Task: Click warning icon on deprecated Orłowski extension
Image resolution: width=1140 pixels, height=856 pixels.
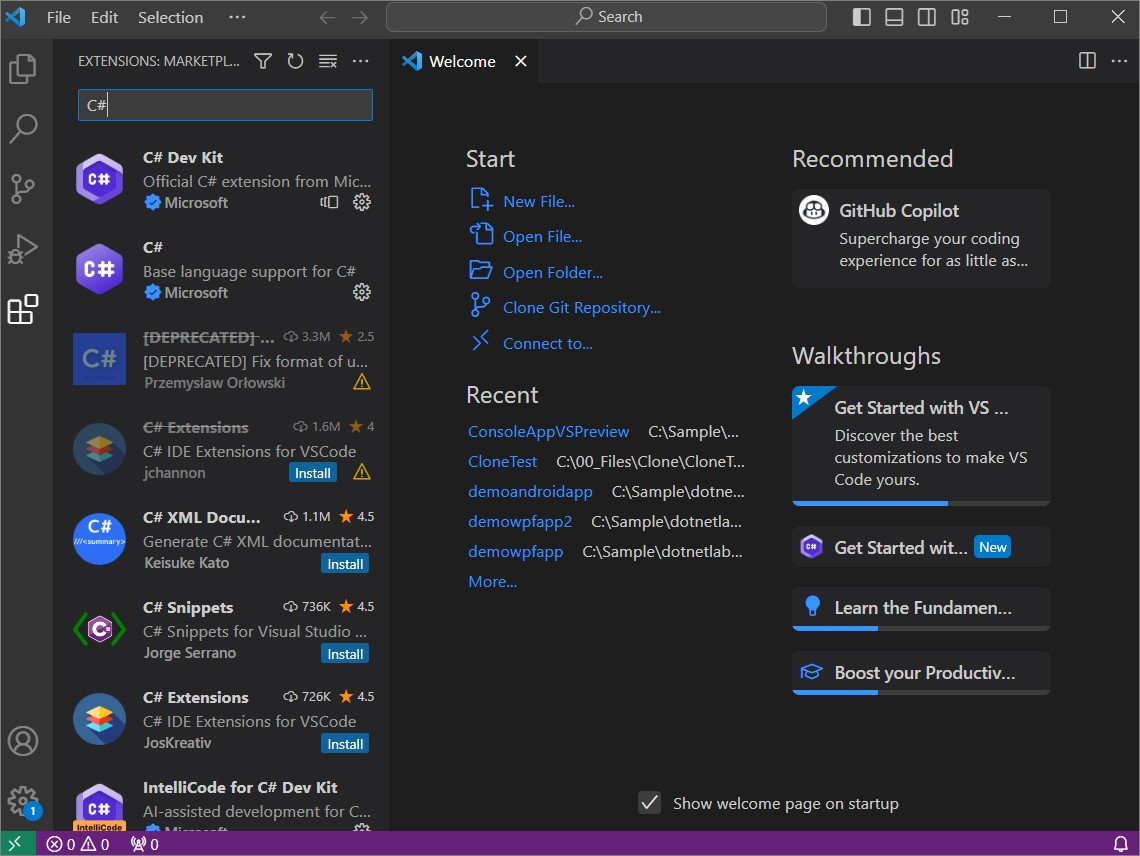Action: pyautogui.click(x=361, y=383)
